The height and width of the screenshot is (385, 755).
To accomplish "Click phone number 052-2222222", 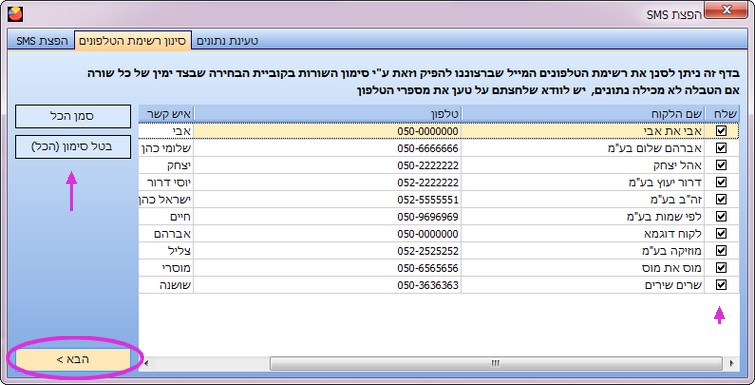I will coord(428,183).
